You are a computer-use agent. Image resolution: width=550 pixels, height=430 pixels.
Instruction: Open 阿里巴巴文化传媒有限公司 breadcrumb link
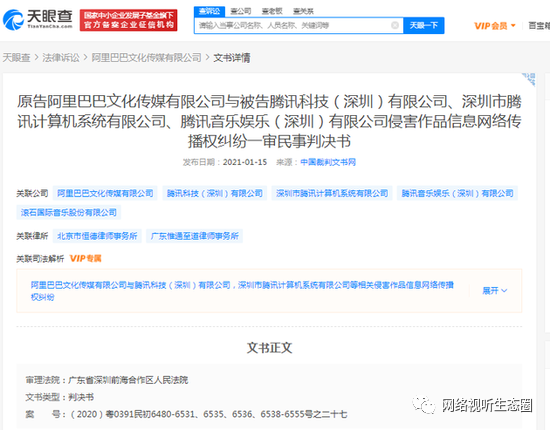pyautogui.click(x=147, y=58)
